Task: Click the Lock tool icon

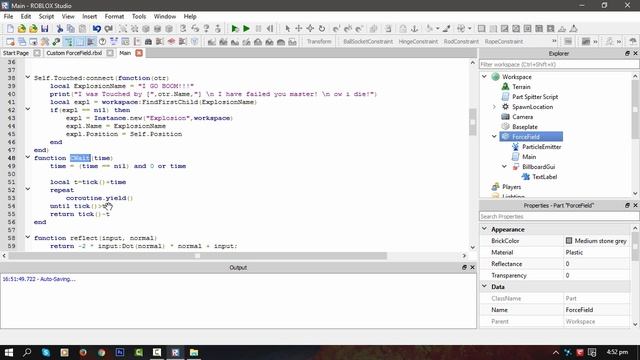Action: (403, 29)
